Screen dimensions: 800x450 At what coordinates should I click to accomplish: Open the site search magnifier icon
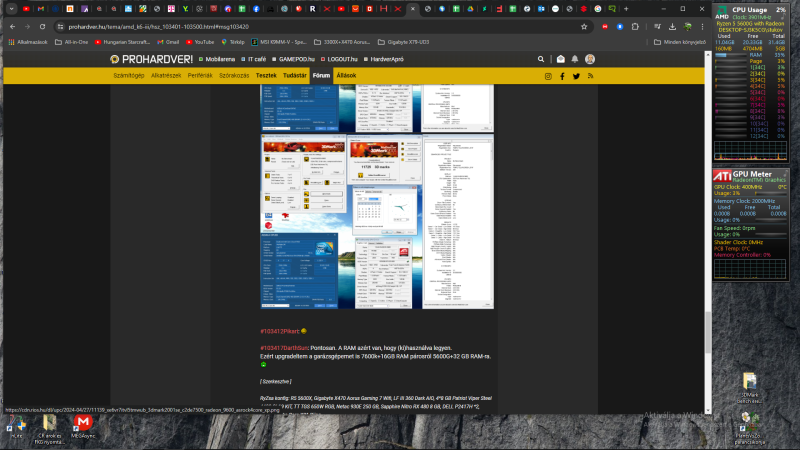[541, 59]
